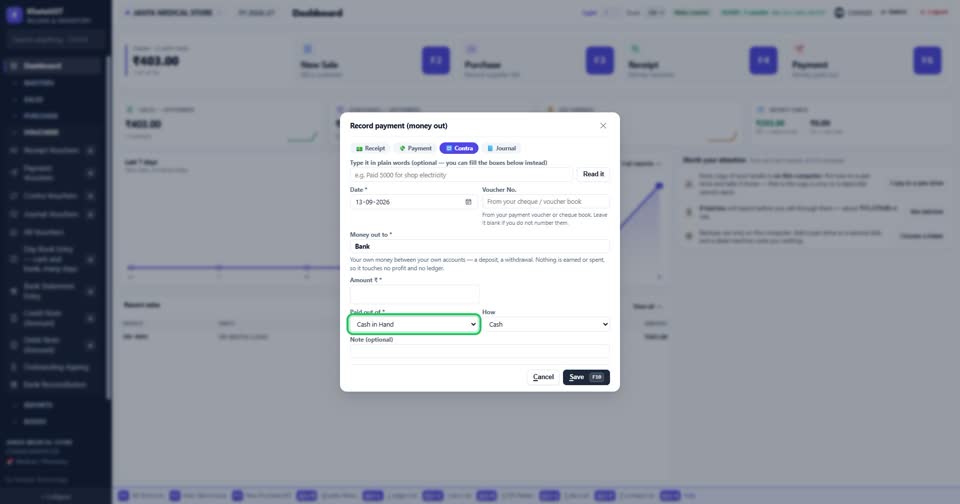Close the Record payment dialog

603,126
